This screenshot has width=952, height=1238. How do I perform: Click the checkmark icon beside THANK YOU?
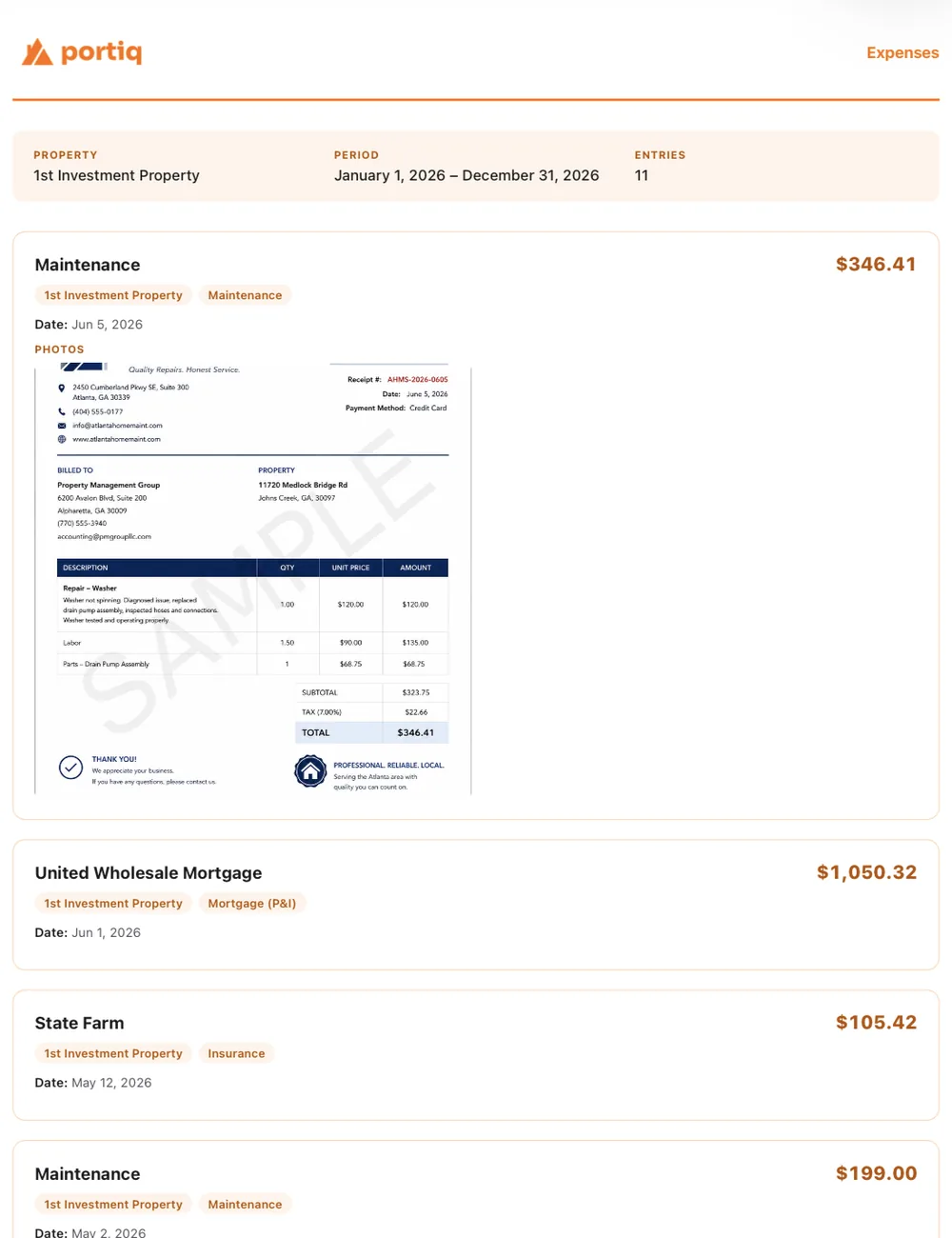(x=70, y=768)
